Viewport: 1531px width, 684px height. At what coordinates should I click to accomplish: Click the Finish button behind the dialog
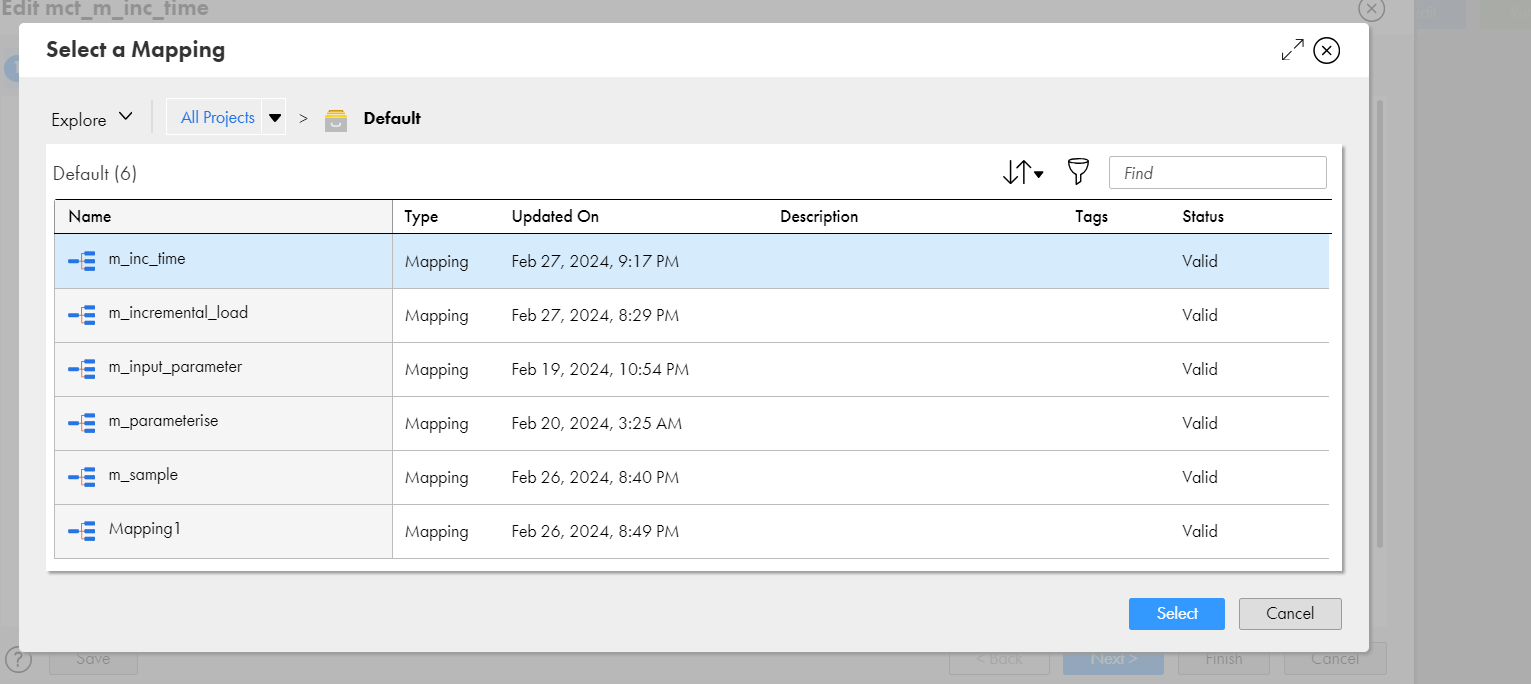(1224, 659)
